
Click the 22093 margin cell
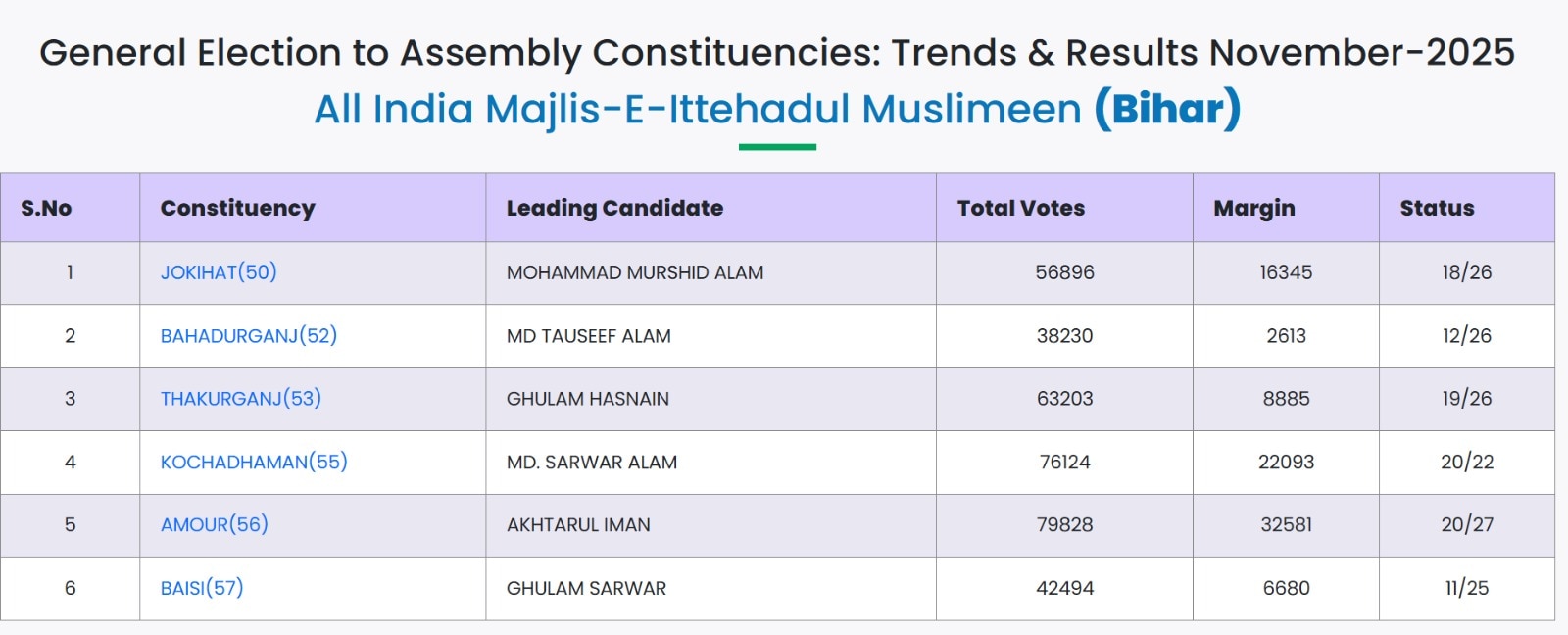[1286, 462]
